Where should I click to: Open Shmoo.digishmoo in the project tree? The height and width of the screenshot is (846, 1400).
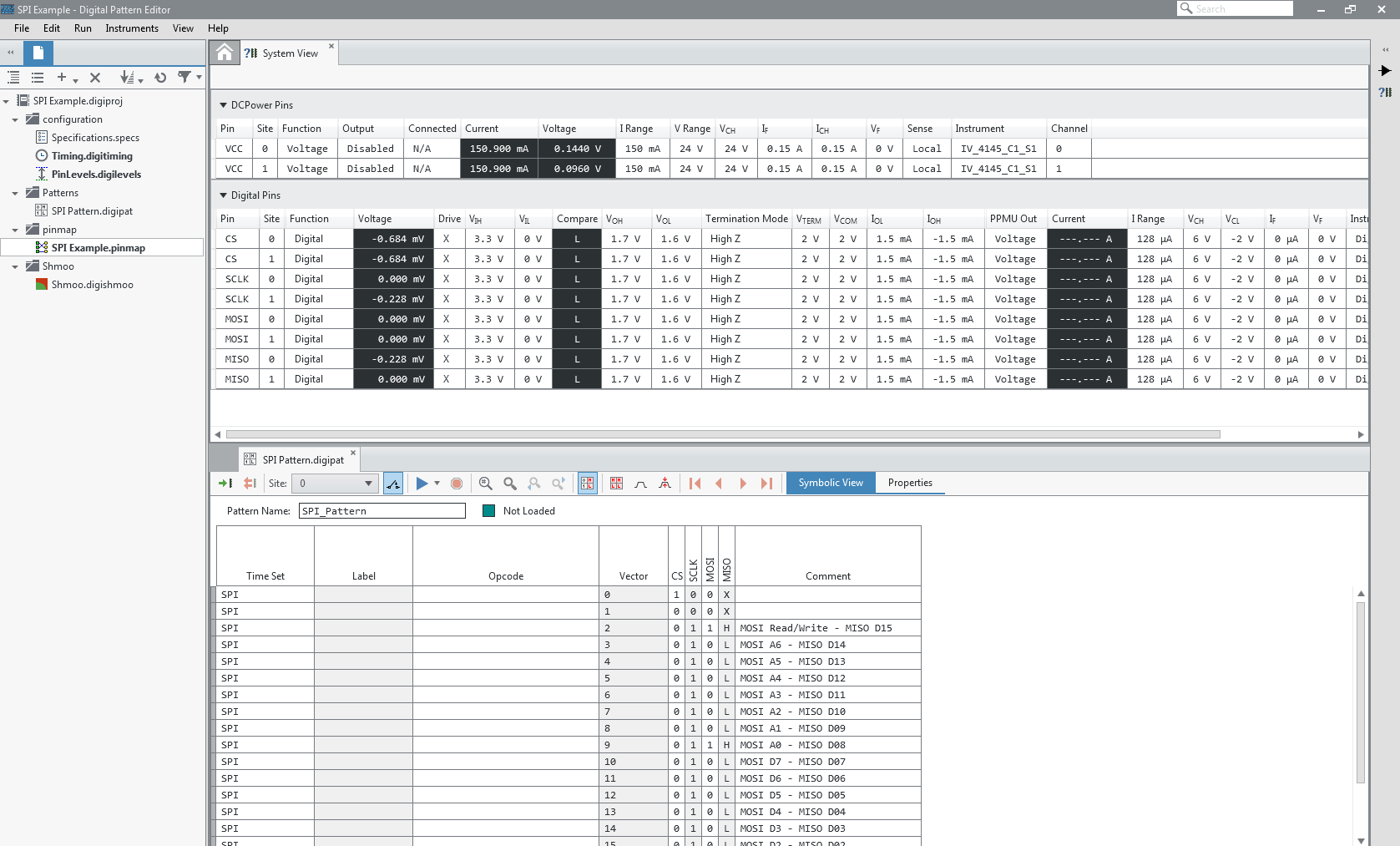point(92,285)
